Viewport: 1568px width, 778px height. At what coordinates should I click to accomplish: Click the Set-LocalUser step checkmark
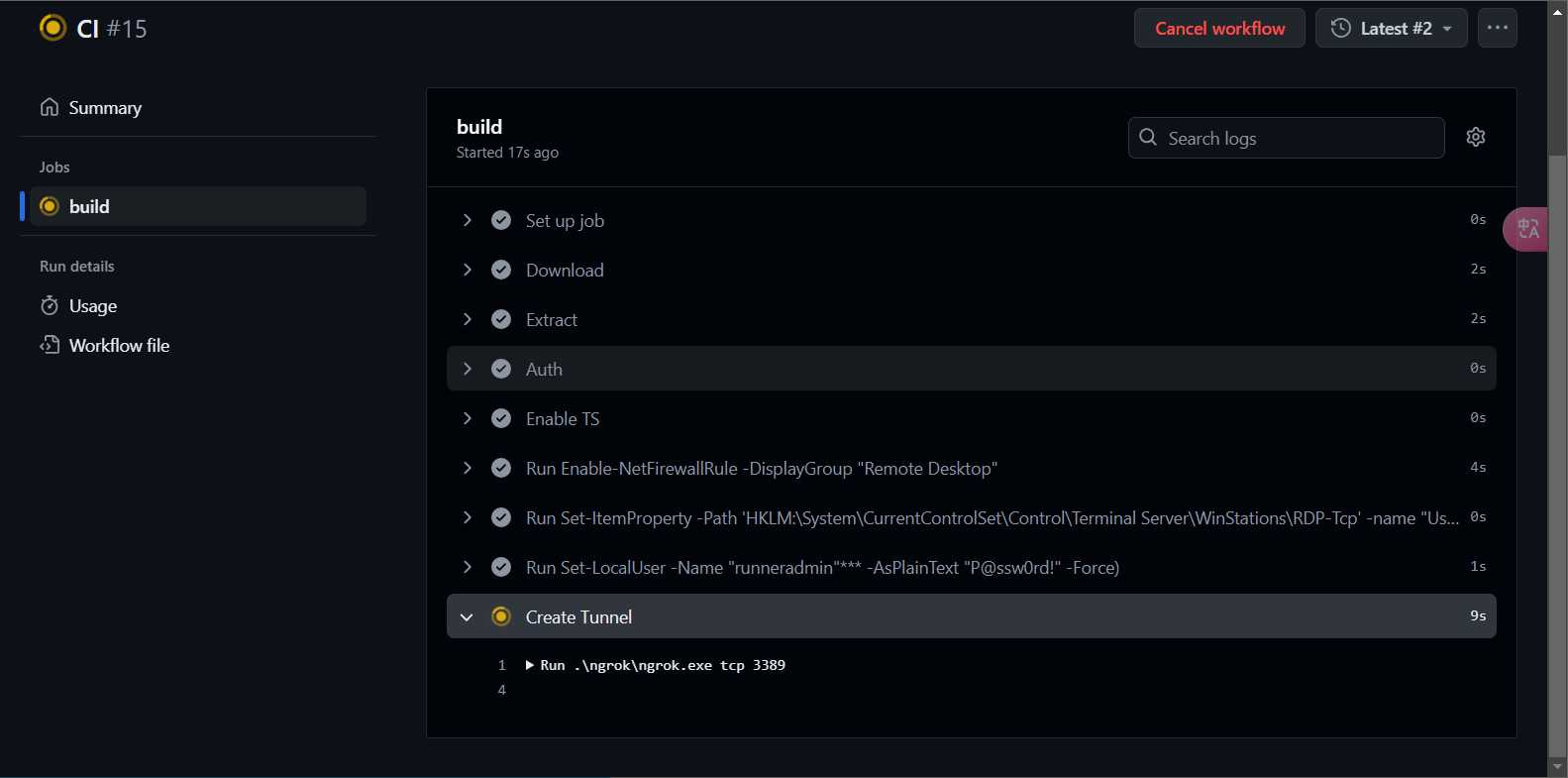tap(501, 567)
